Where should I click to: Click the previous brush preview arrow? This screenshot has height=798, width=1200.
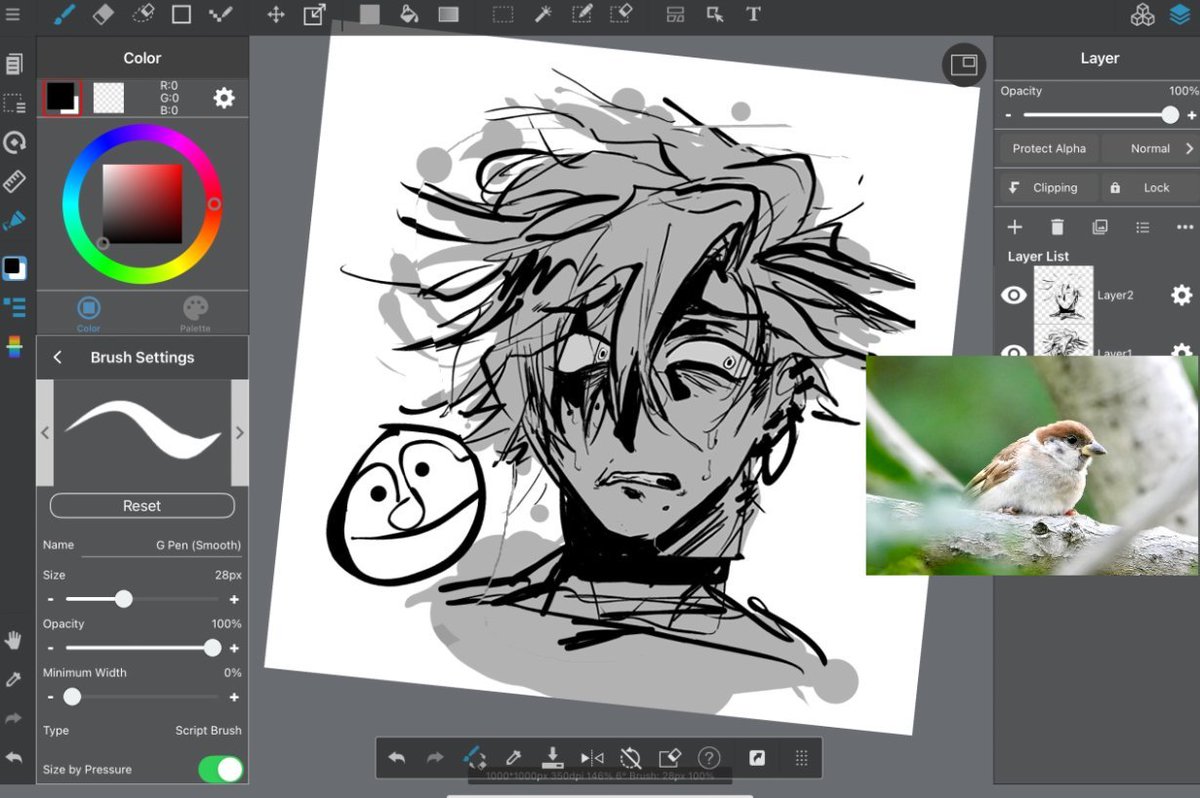(x=45, y=433)
